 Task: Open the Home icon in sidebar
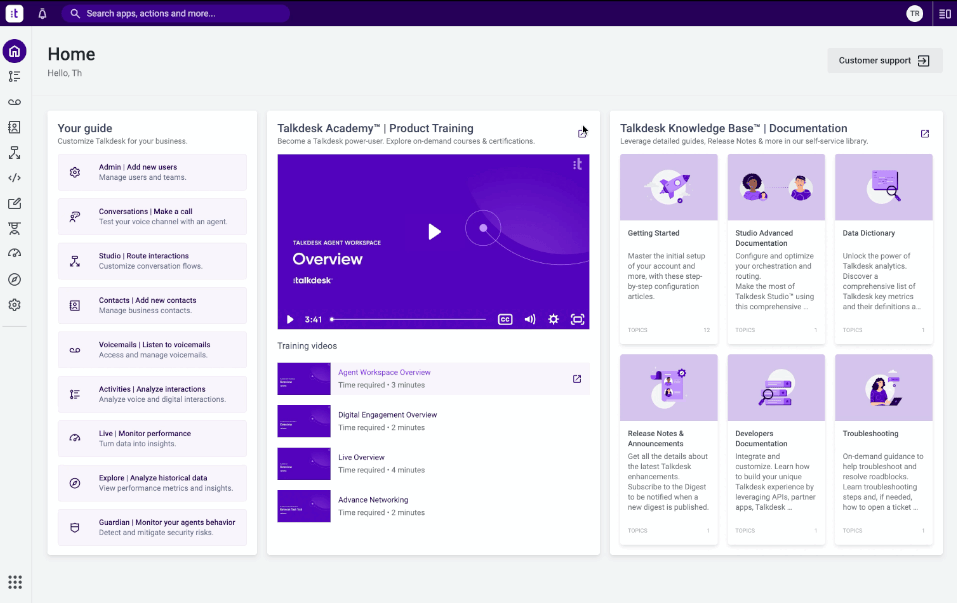pyautogui.click(x=15, y=51)
